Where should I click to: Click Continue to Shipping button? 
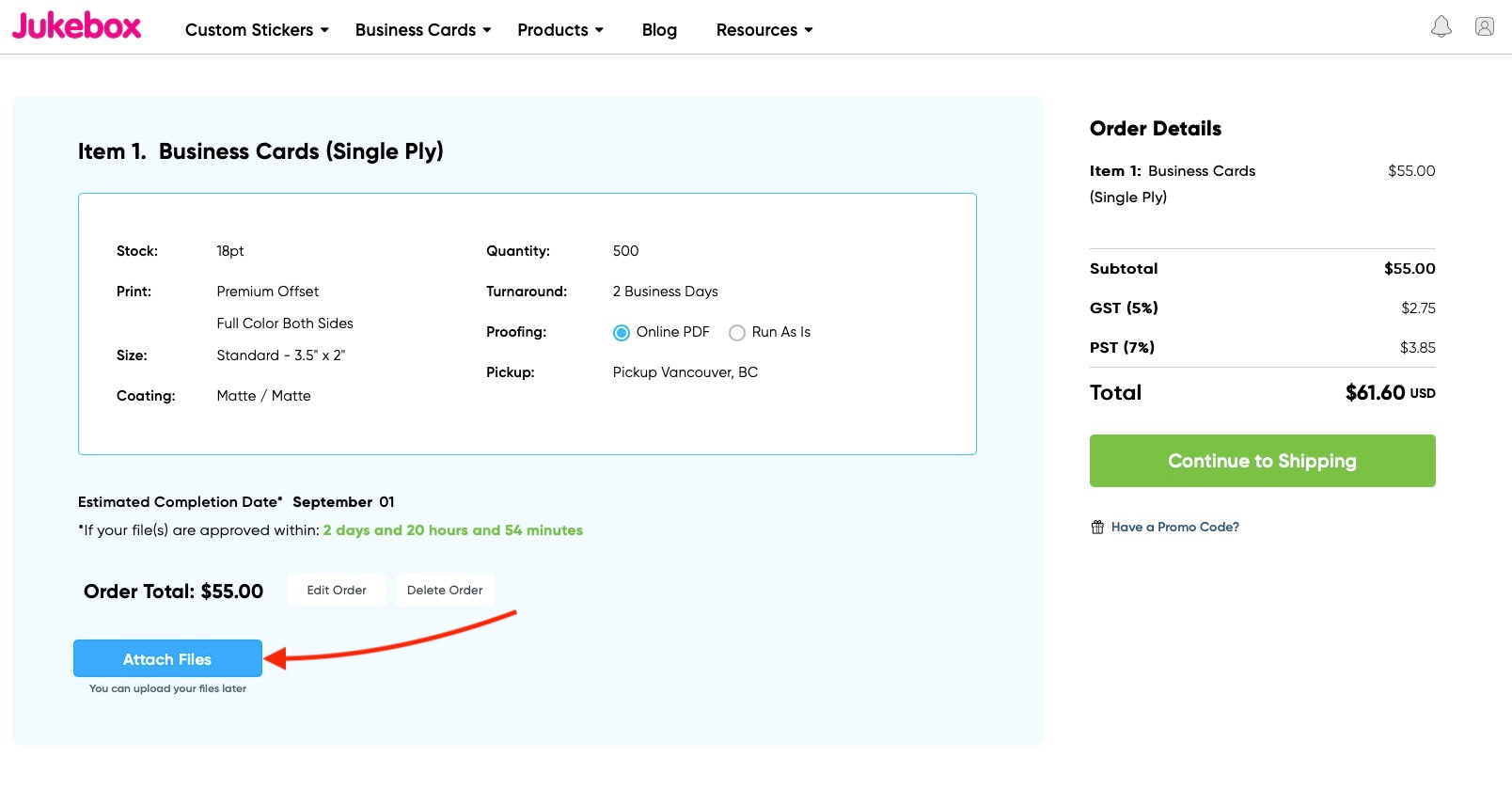[1262, 461]
